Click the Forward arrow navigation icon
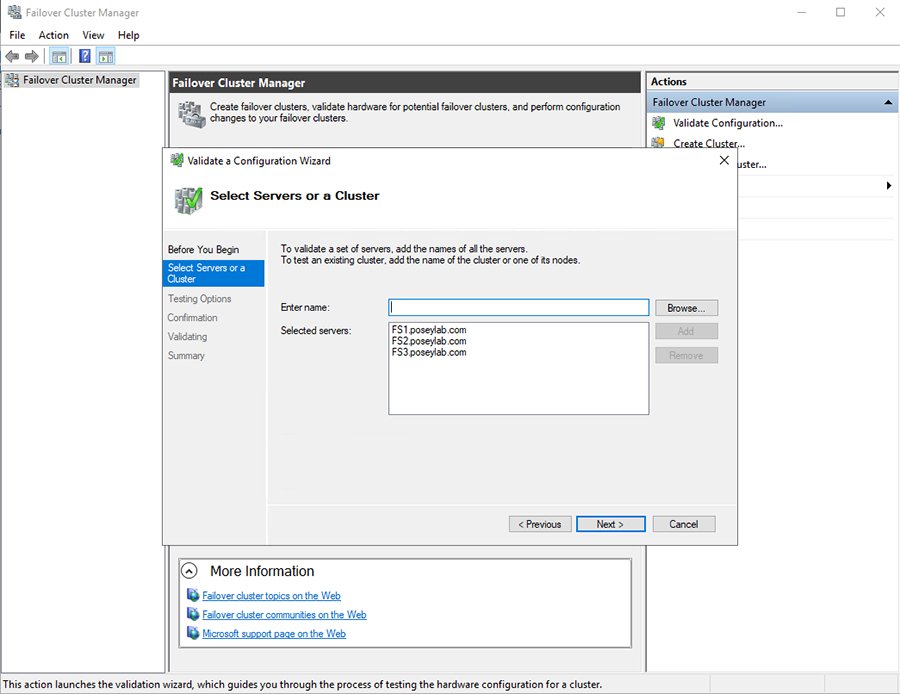 tap(30, 56)
